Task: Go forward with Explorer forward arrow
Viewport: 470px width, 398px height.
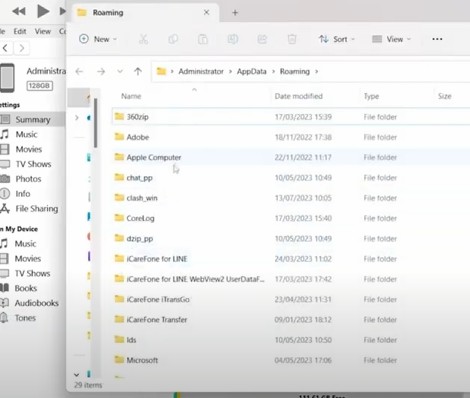Action: click(101, 71)
